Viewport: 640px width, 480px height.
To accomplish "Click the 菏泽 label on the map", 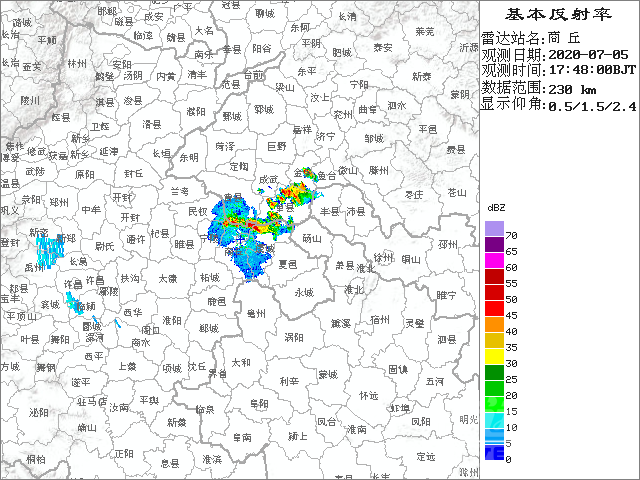I will [224, 146].
